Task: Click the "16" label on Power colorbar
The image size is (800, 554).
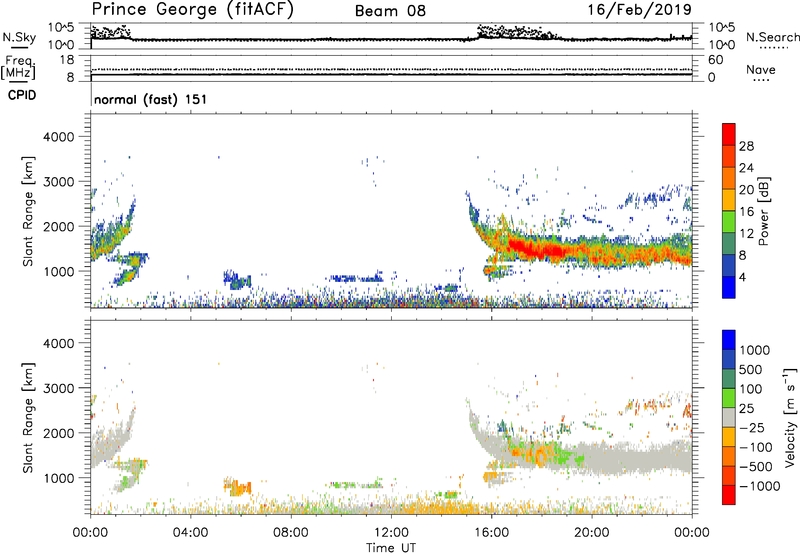Action: 746,212
